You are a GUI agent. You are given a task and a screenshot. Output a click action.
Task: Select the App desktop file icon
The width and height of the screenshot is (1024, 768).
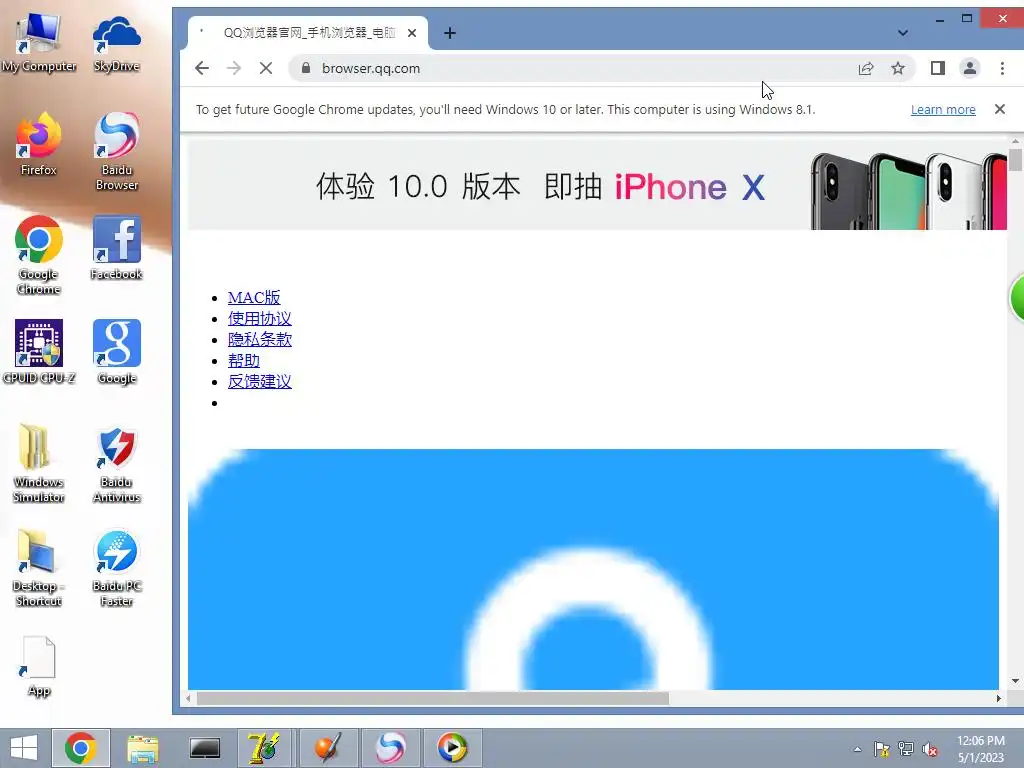pyautogui.click(x=39, y=666)
